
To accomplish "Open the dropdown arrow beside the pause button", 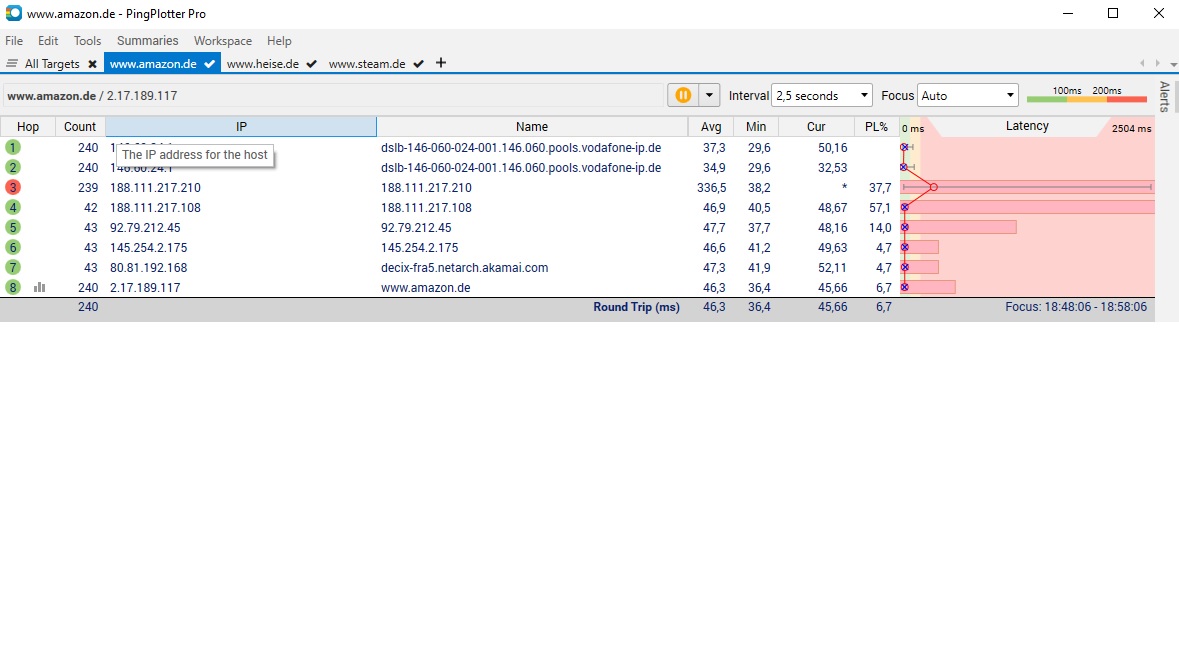I will pos(709,95).
